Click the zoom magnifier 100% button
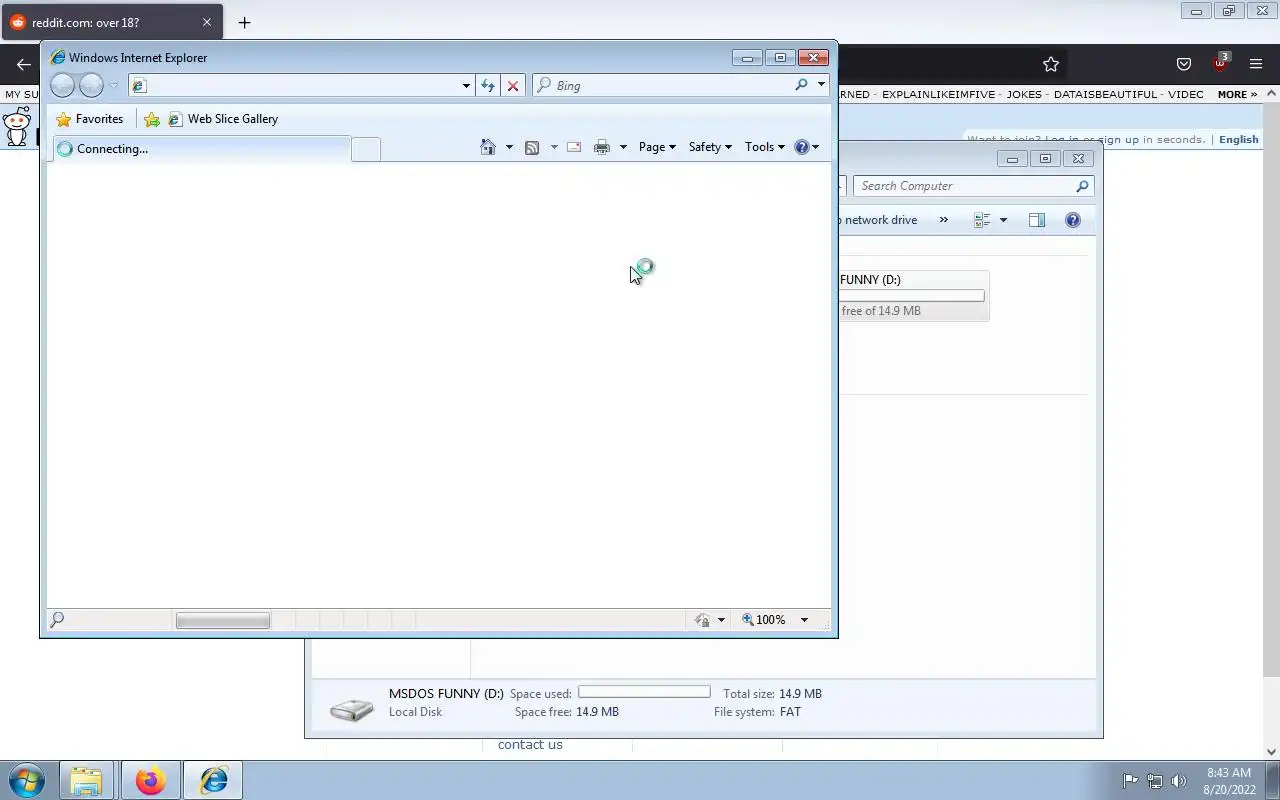Screen dimensions: 1280x800 coord(764,620)
